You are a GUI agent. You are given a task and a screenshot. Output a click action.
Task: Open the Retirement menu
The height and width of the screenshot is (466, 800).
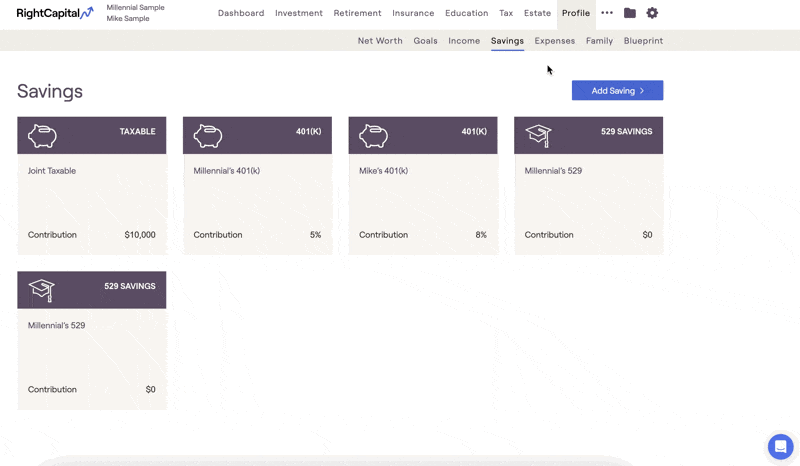click(x=357, y=13)
